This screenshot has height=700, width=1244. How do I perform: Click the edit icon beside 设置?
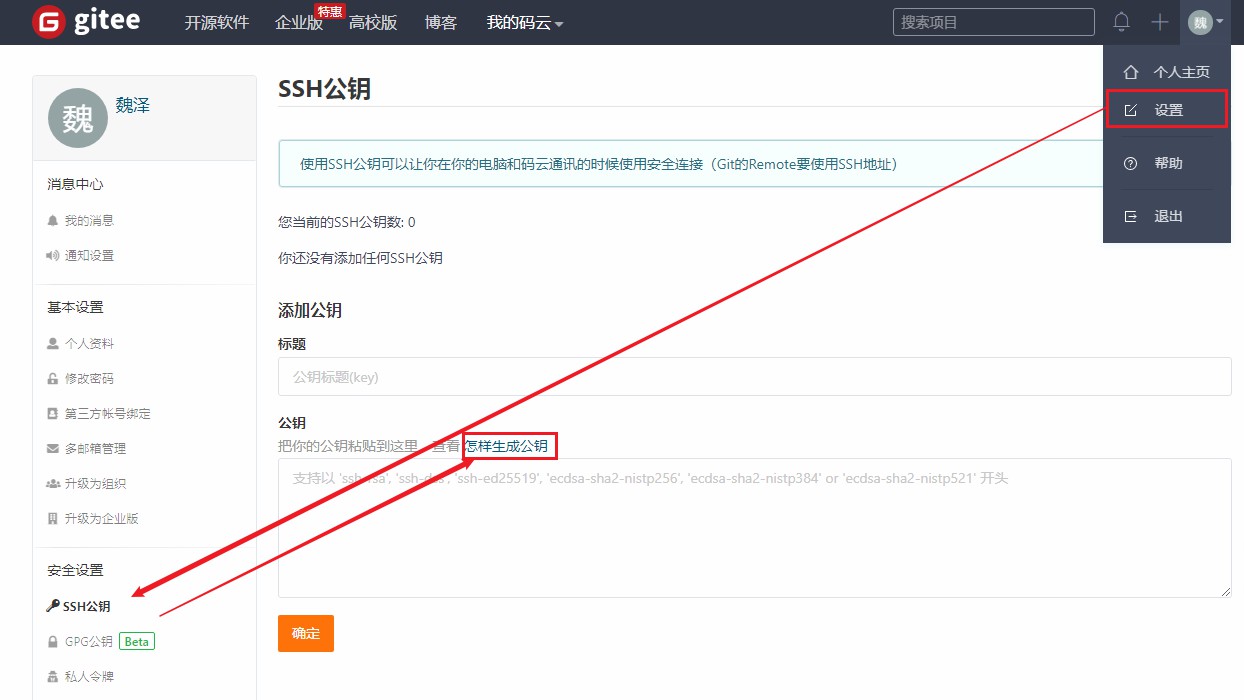1131,110
